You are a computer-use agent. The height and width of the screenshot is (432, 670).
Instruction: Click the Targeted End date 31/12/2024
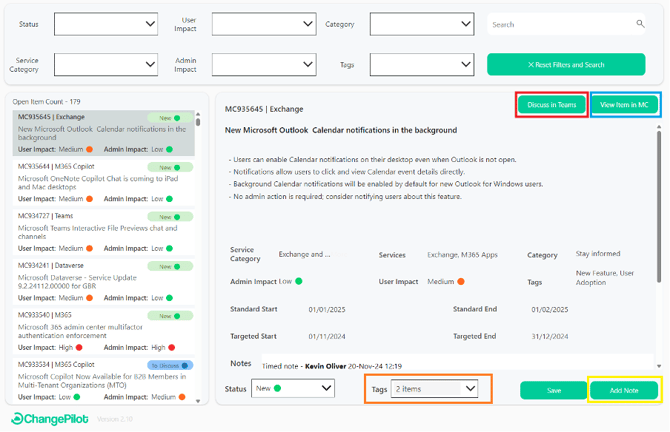pos(550,337)
